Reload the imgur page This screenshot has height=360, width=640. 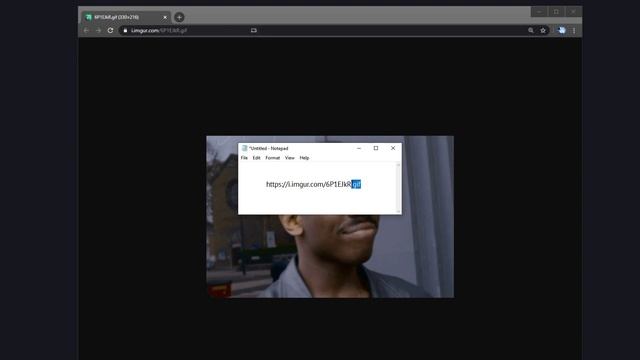(x=110, y=30)
